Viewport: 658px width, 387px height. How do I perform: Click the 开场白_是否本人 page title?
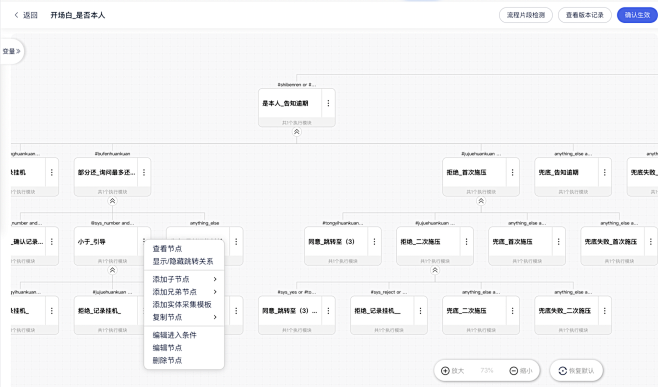(x=78, y=15)
